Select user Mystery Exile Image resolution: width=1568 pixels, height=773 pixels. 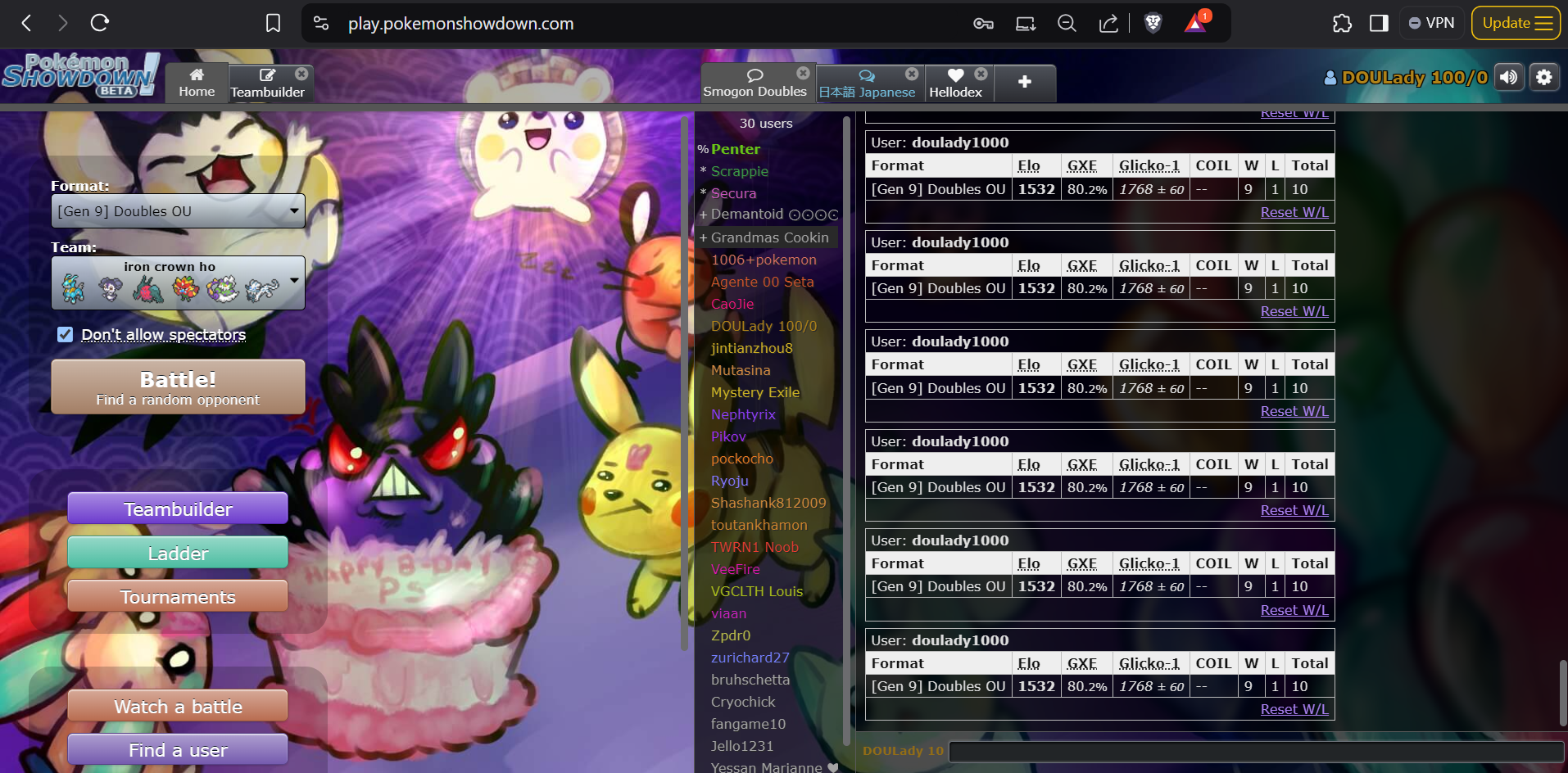pyautogui.click(x=755, y=392)
